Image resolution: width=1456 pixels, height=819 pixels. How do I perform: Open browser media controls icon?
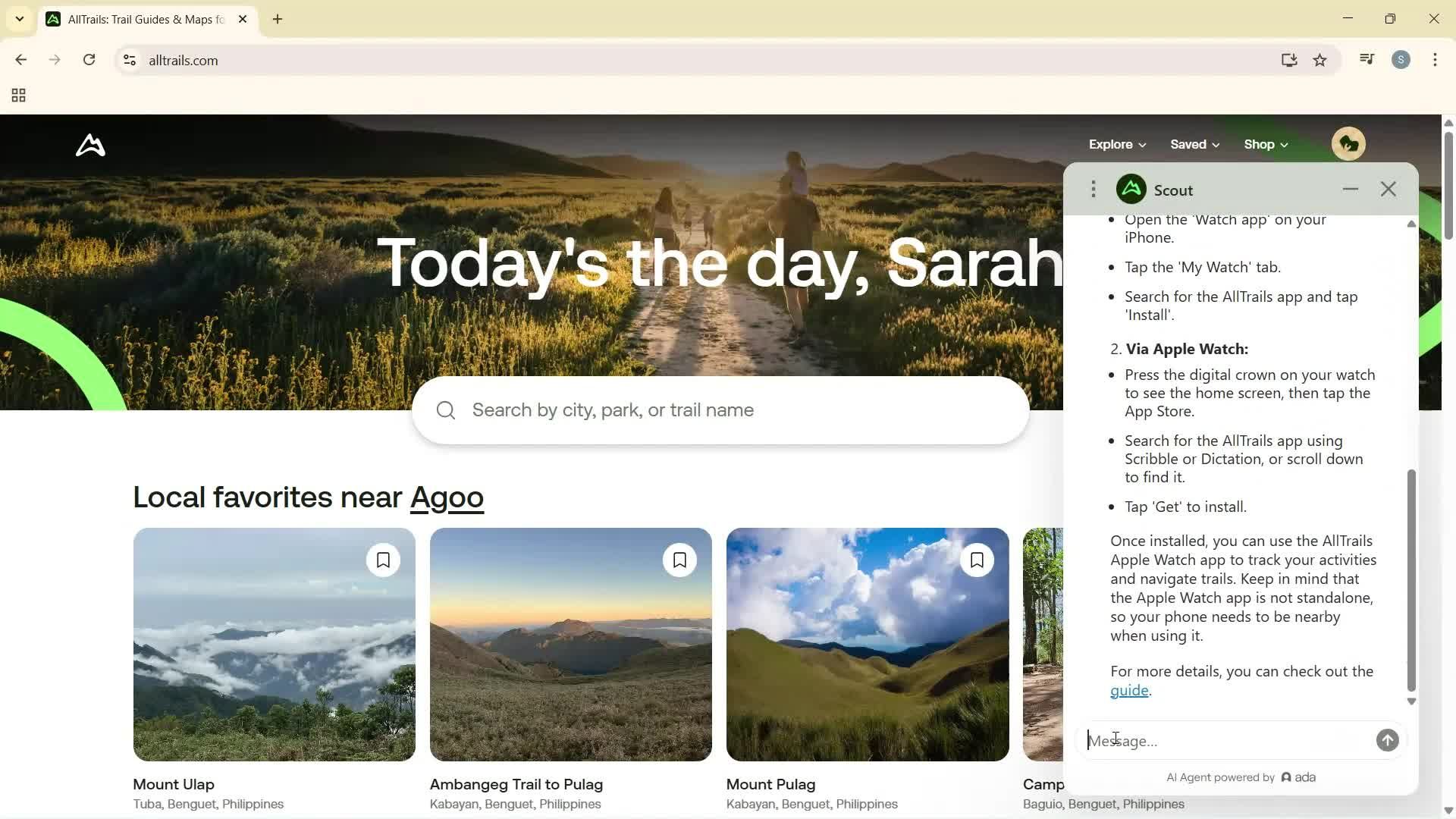coord(1365,59)
